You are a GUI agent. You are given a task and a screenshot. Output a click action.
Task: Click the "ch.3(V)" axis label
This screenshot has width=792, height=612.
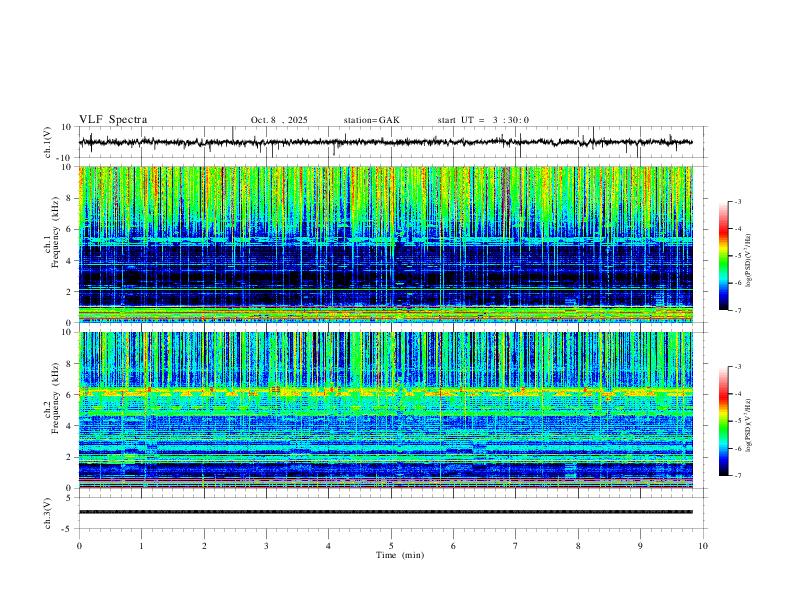click(x=48, y=514)
